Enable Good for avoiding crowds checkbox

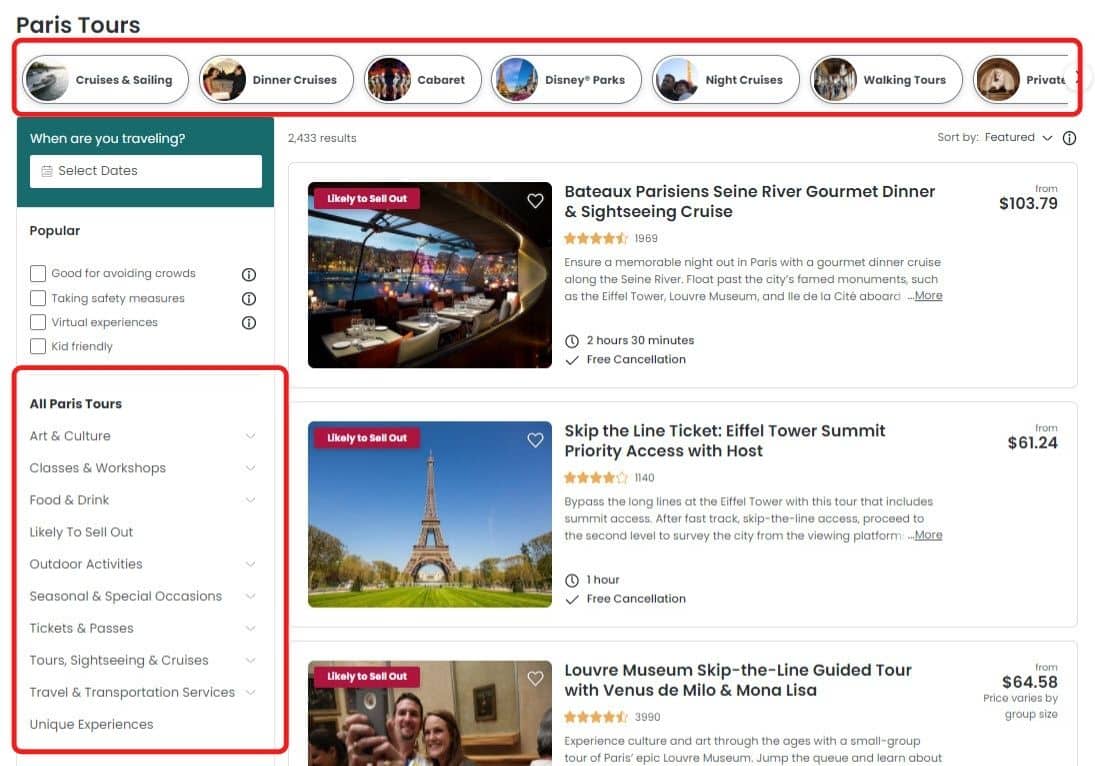pos(38,273)
